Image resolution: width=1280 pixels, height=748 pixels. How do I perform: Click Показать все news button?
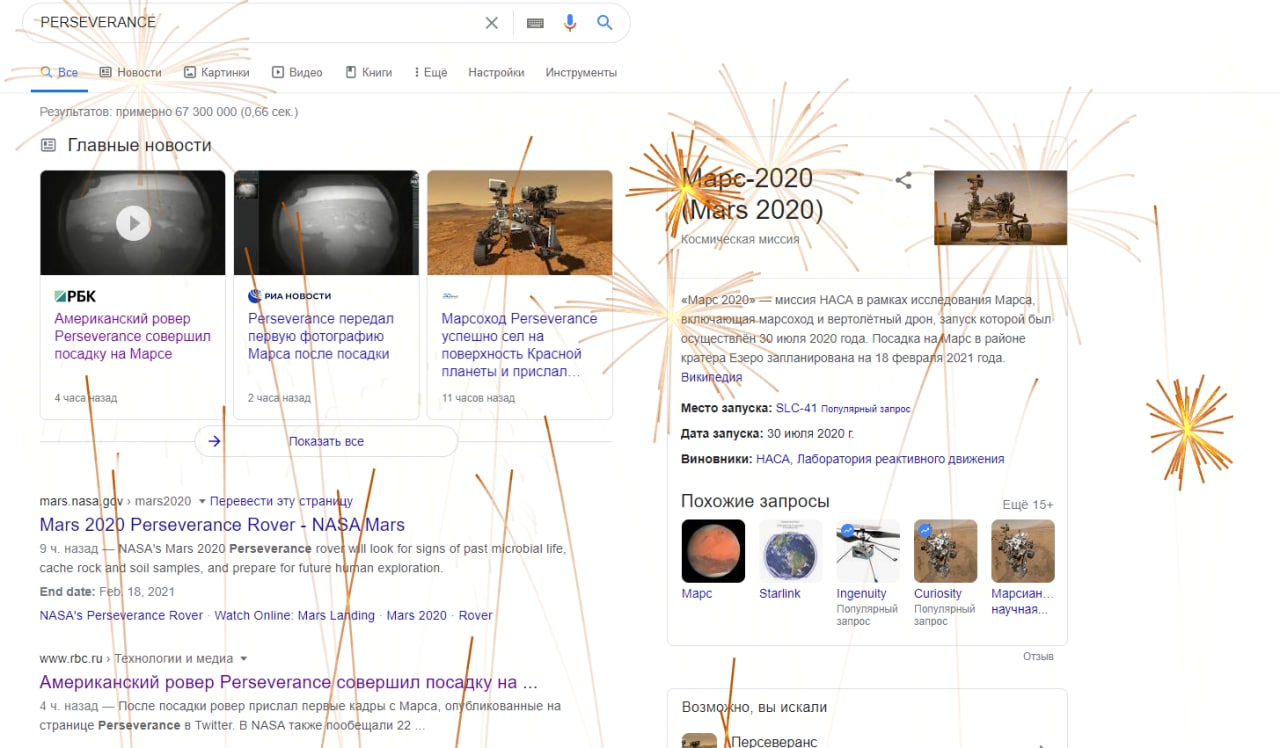(x=326, y=441)
